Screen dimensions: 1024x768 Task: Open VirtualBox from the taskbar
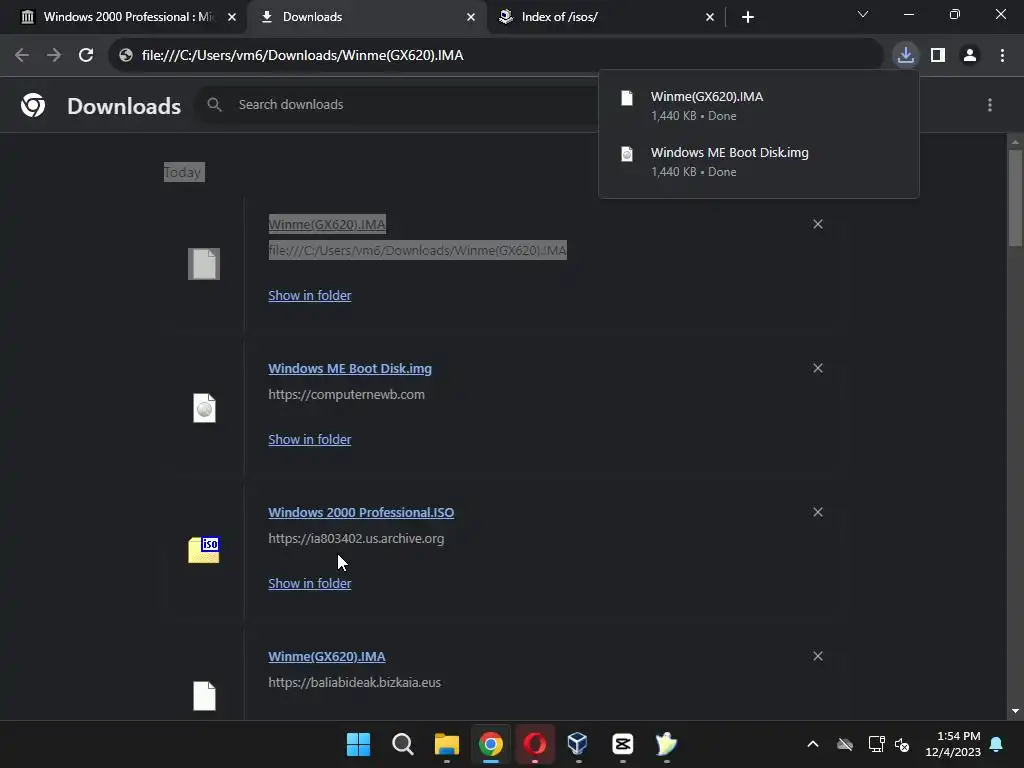579,744
